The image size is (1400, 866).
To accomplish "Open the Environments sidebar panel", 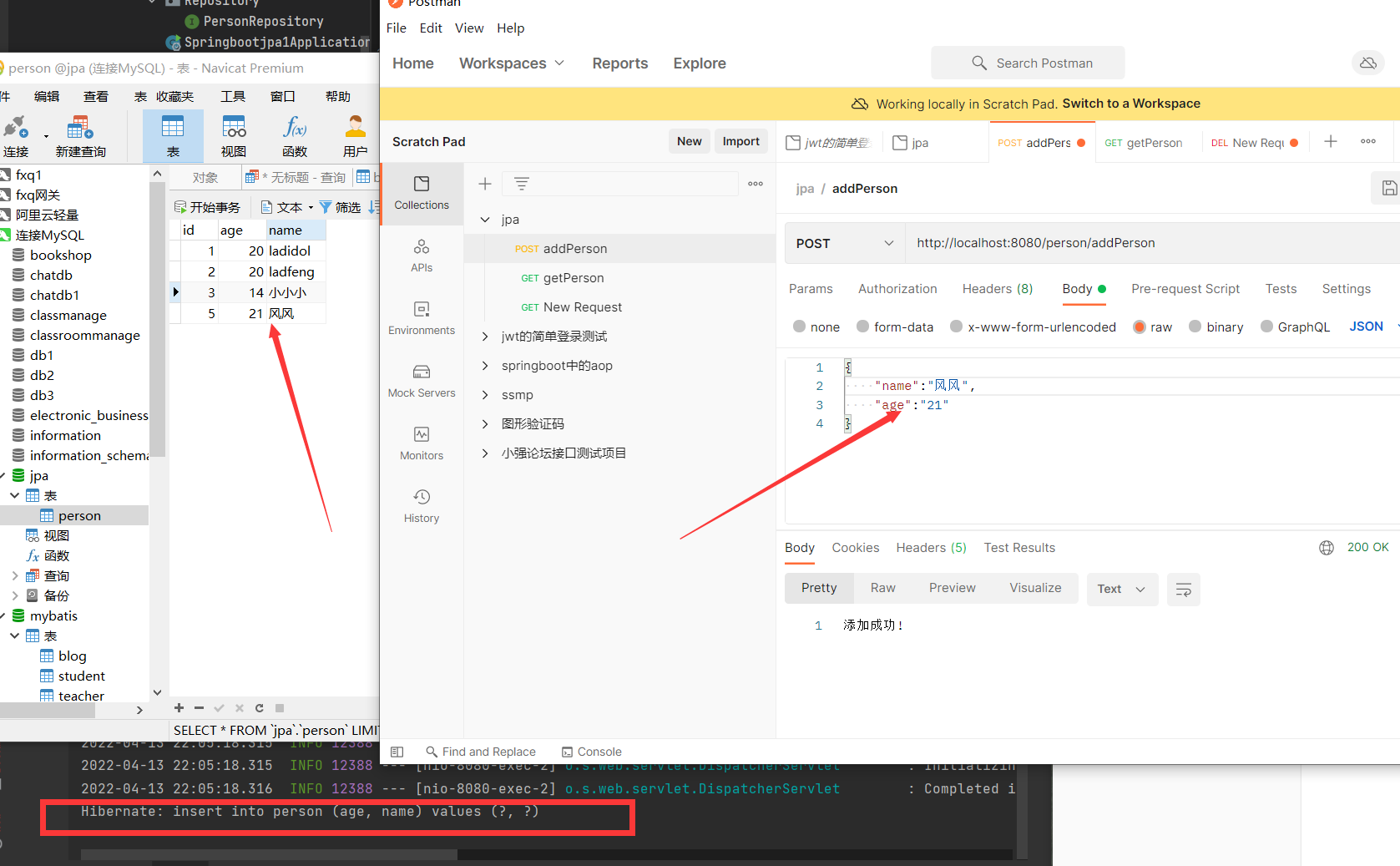I will tap(422, 318).
